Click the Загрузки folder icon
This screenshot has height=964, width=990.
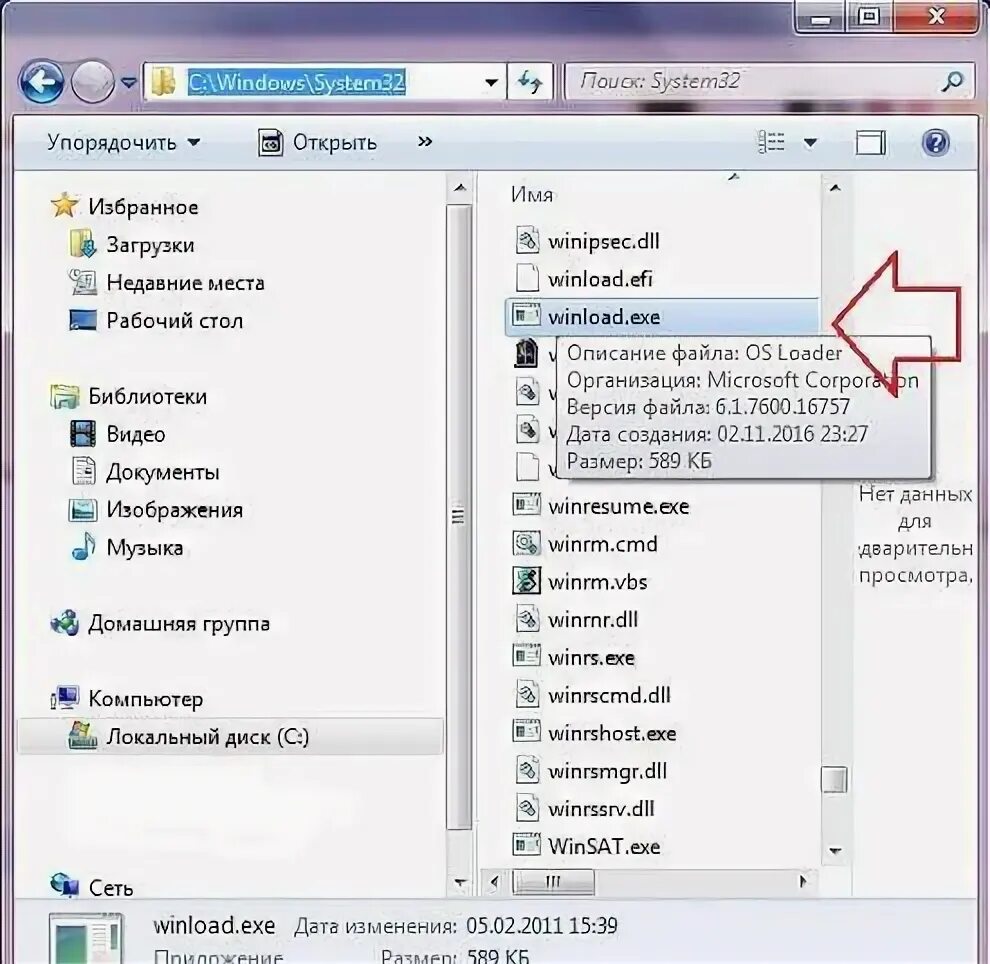click(x=83, y=244)
